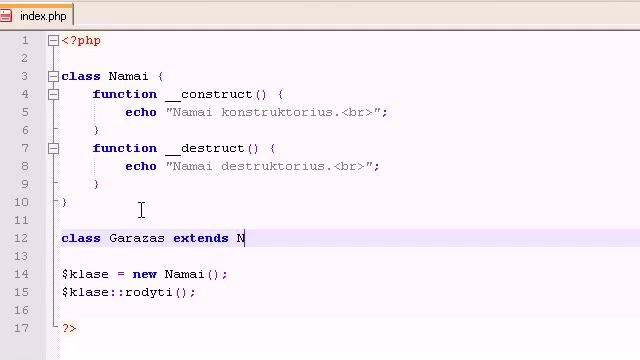
Task: Click the 'new' keyword on line 14
Action: point(144,274)
